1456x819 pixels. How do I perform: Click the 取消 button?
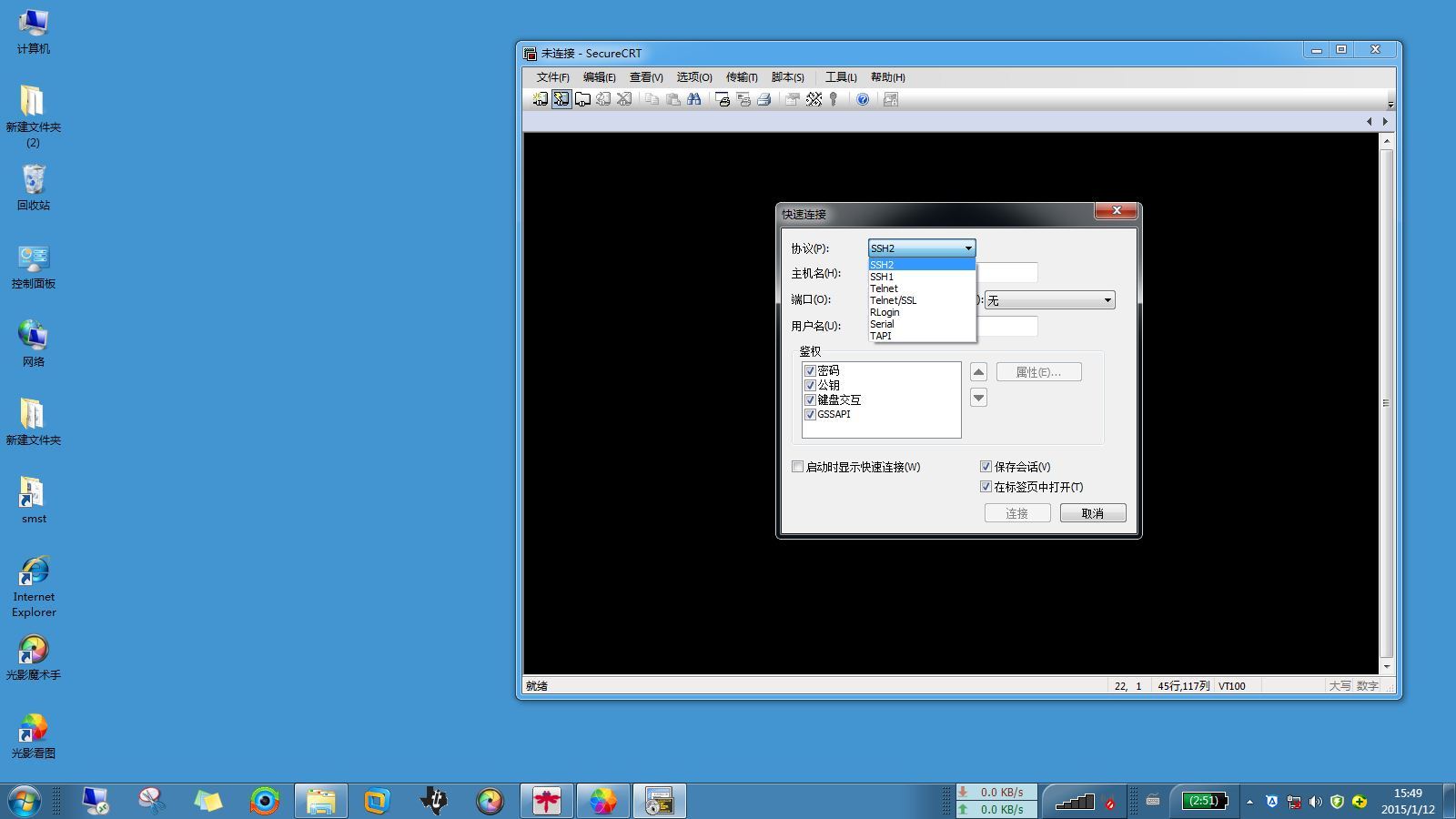(1093, 513)
